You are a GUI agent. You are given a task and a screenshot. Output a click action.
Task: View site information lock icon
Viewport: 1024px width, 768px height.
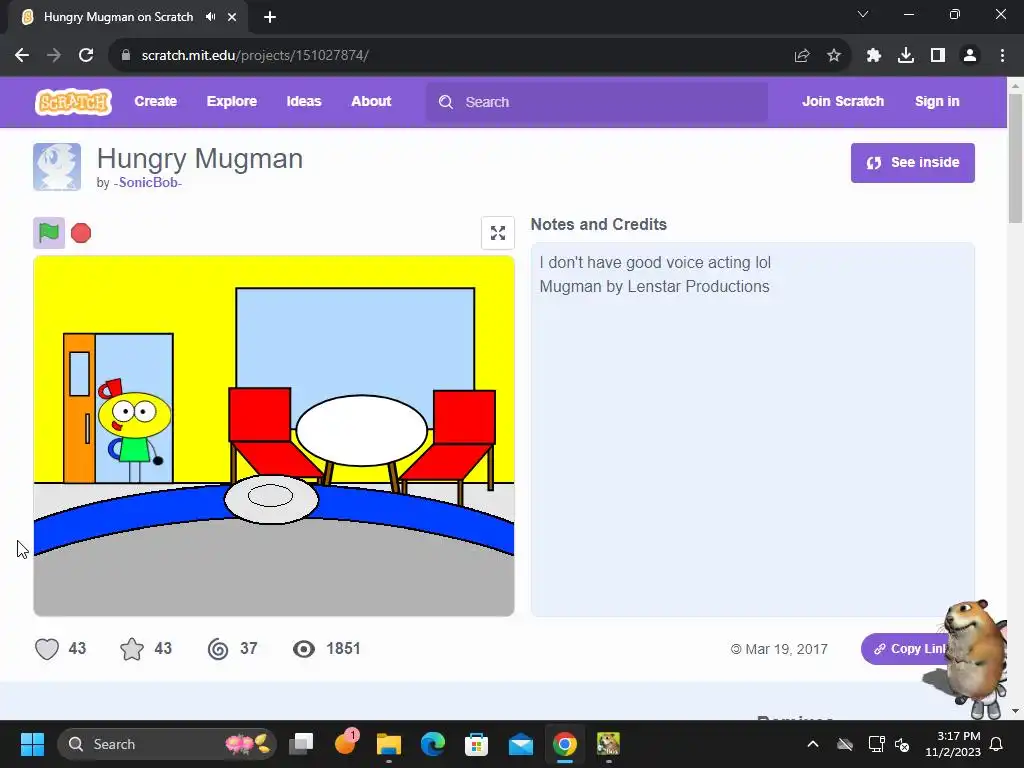126,56
